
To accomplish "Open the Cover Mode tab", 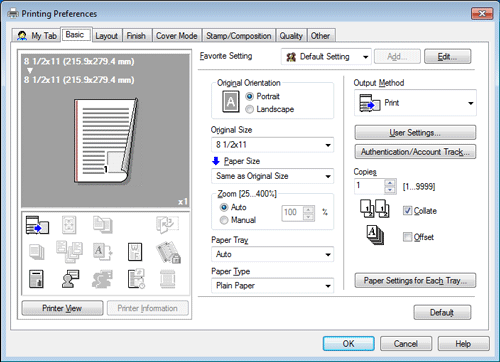I will click(177, 36).
